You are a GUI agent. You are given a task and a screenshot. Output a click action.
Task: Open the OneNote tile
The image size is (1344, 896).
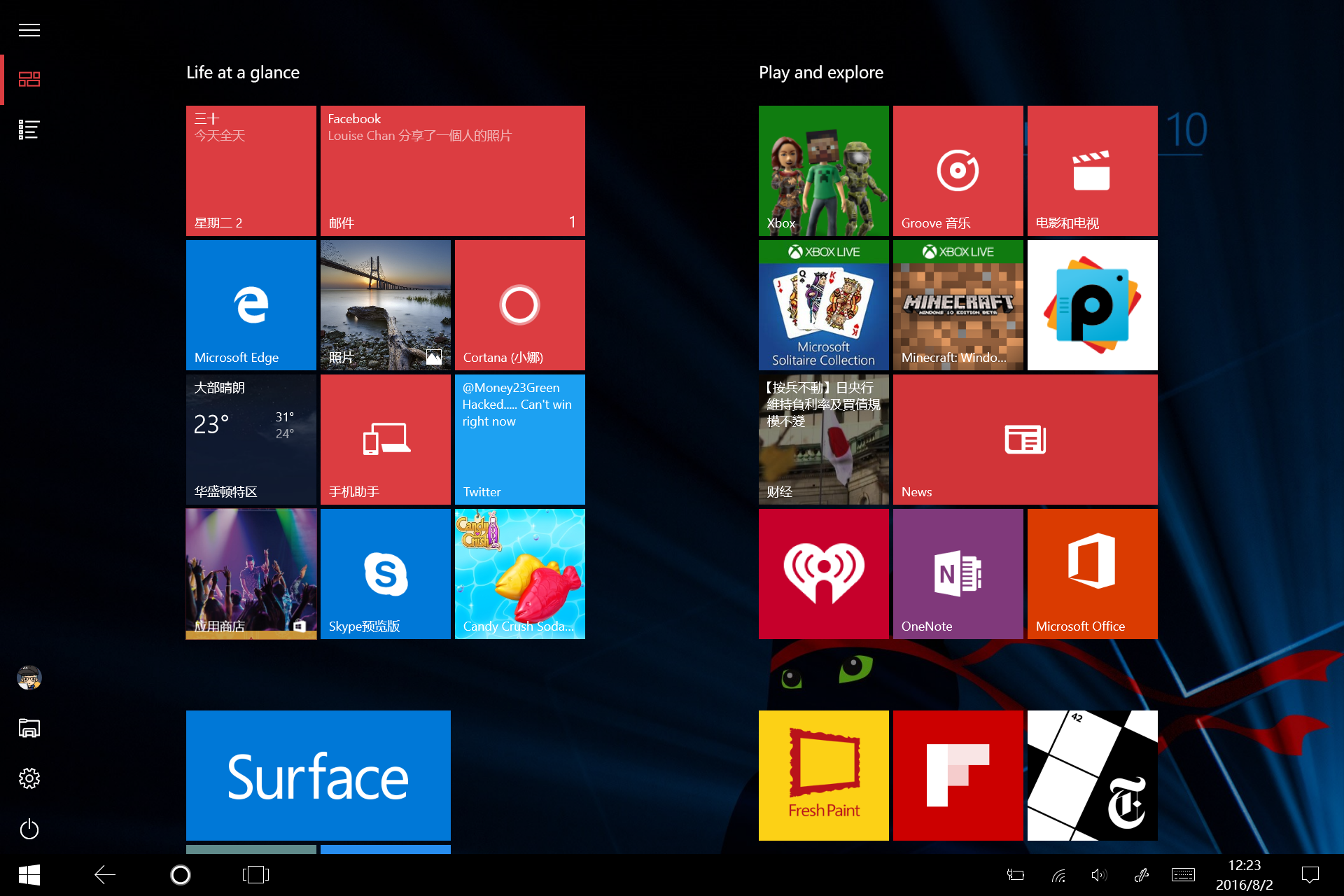958,574
